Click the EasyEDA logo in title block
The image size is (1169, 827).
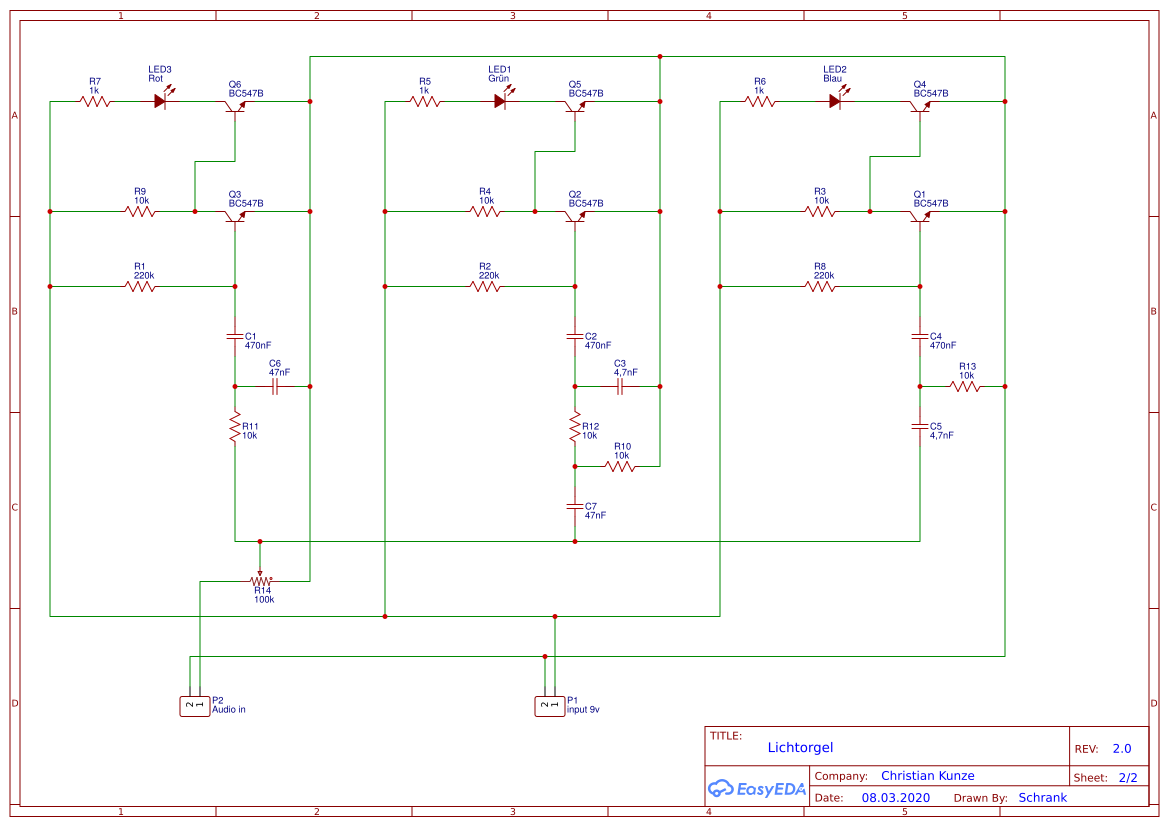coord(757,788)
